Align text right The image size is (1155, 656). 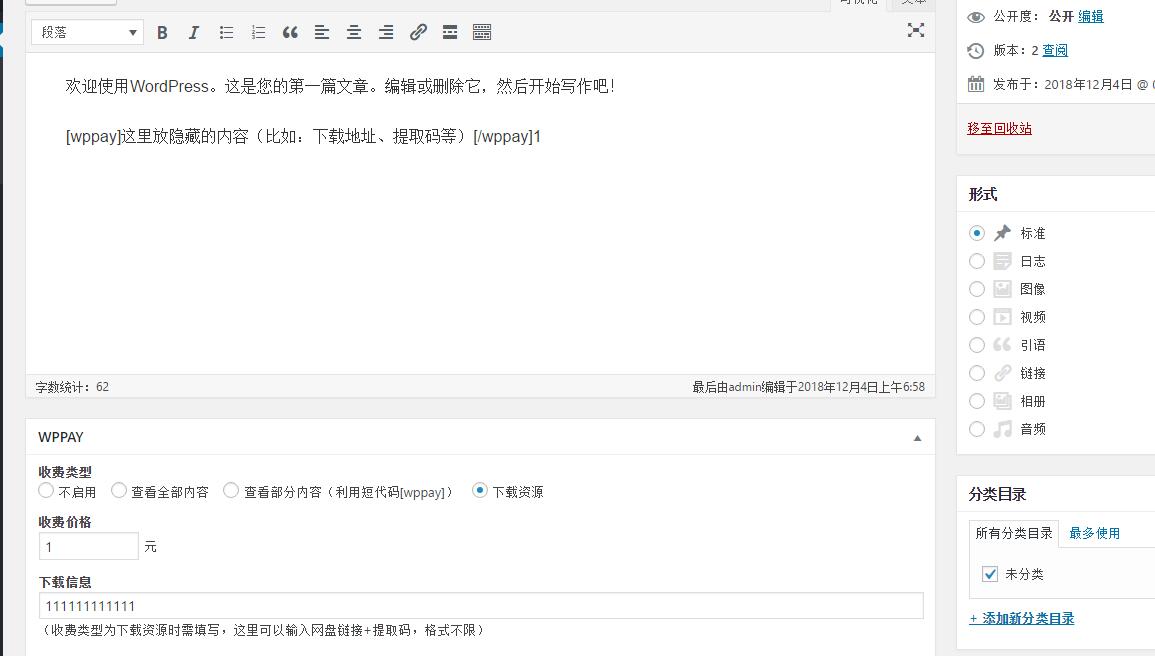pos(386,32)
